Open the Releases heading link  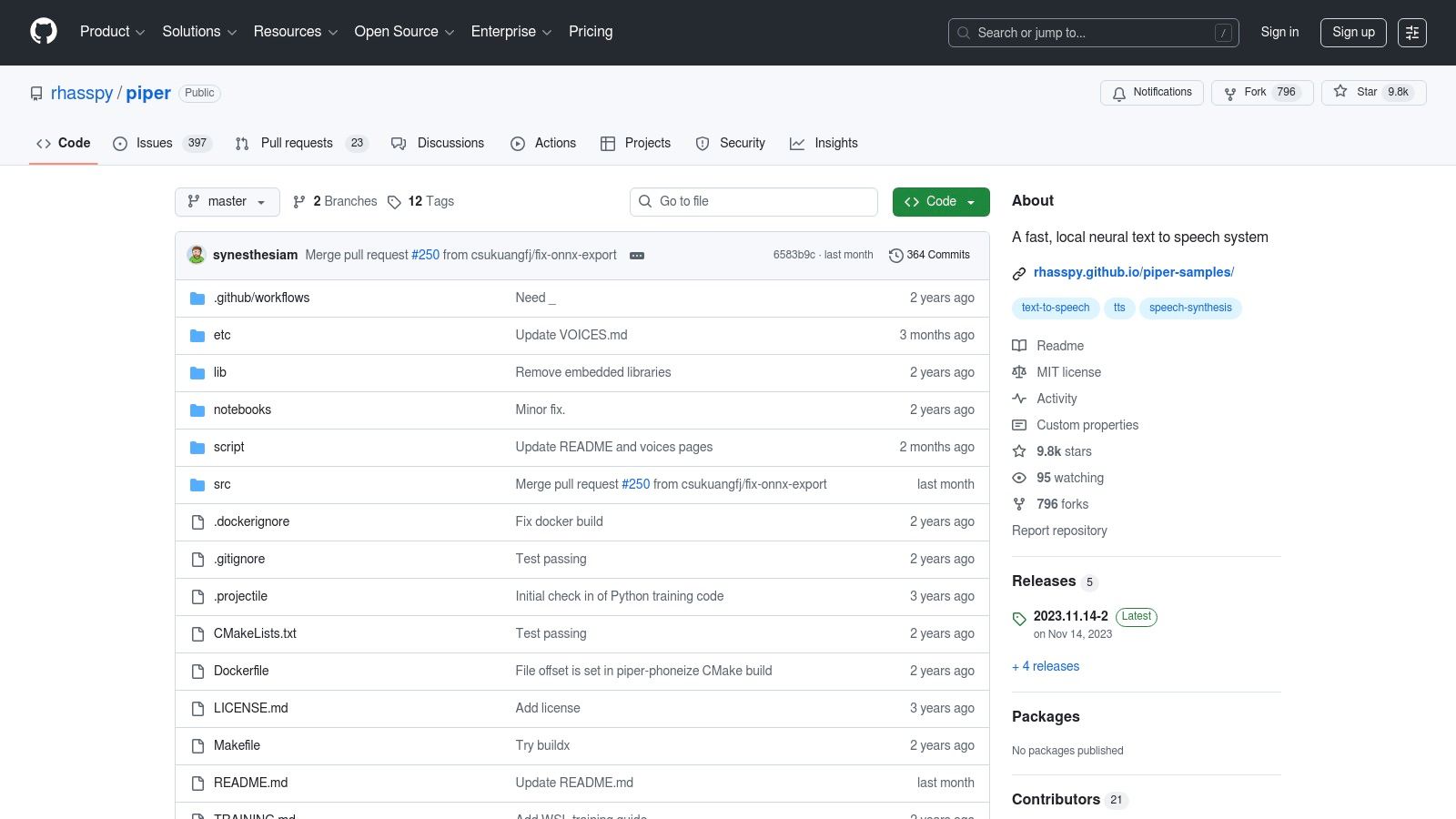(x=1044, y=581)
